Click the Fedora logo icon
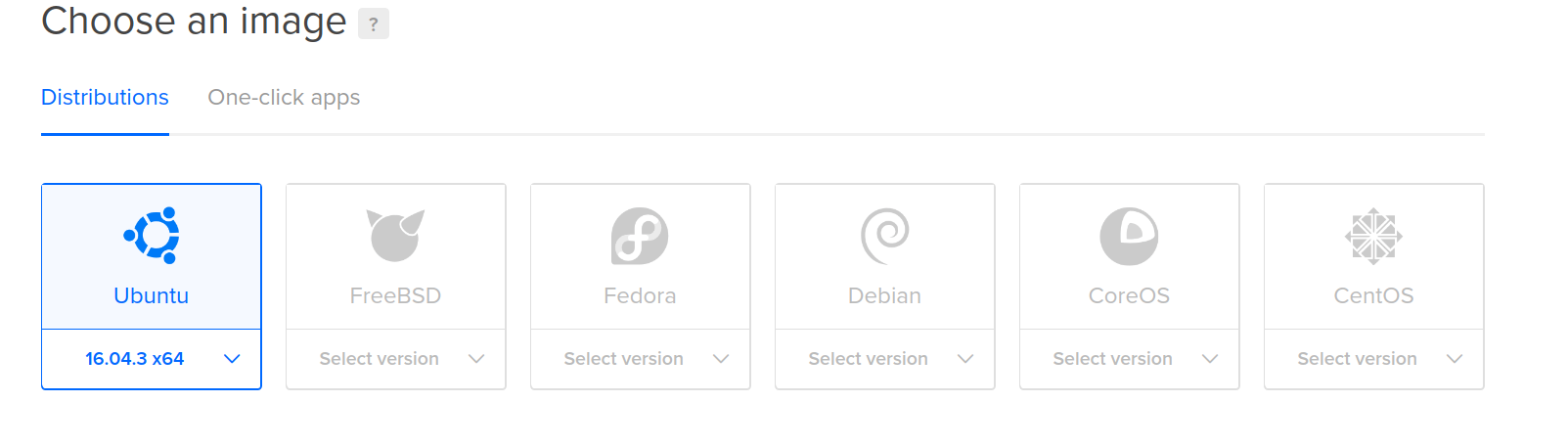Screen dimensions: 1568x447 point(640,236)
